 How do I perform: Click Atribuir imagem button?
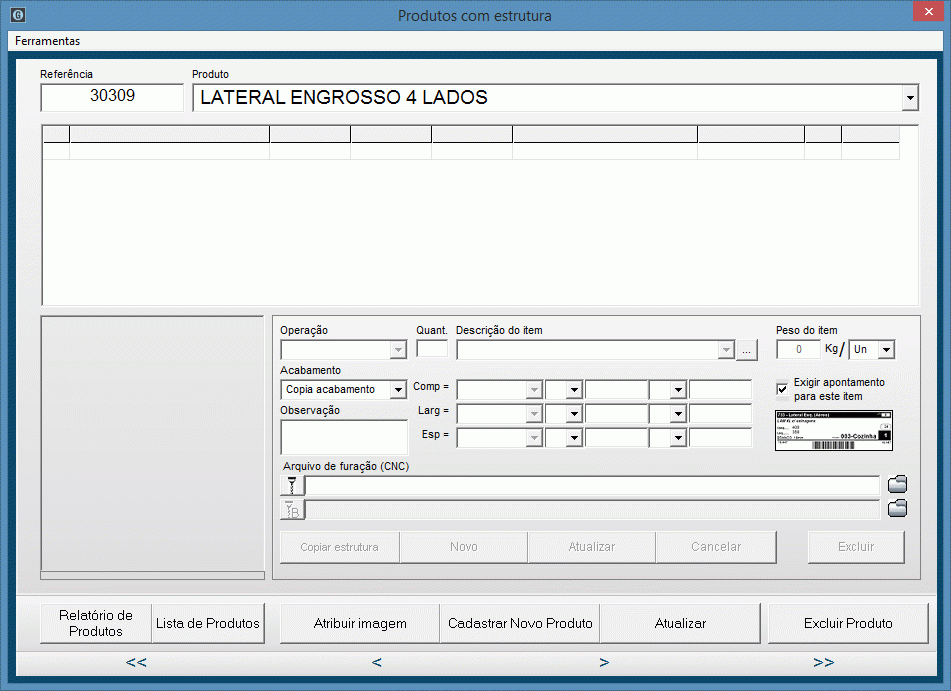[x=360, y=623]
